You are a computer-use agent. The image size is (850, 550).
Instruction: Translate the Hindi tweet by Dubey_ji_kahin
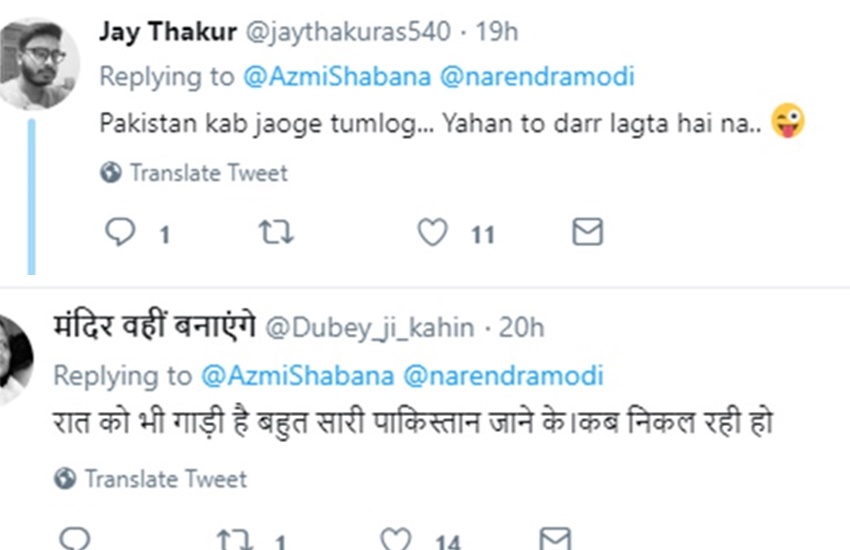165,478
